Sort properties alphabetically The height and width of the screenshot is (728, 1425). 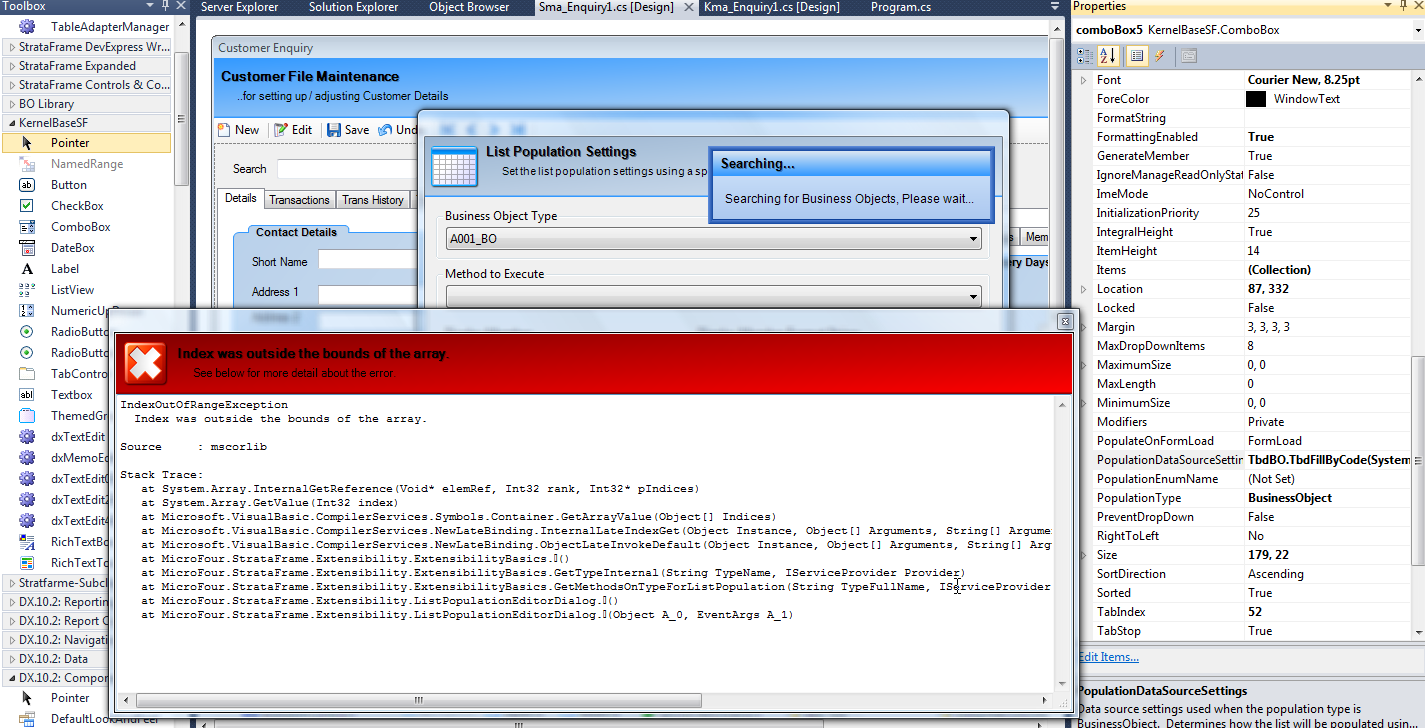pyautogui.click(x=1109, y=56)
